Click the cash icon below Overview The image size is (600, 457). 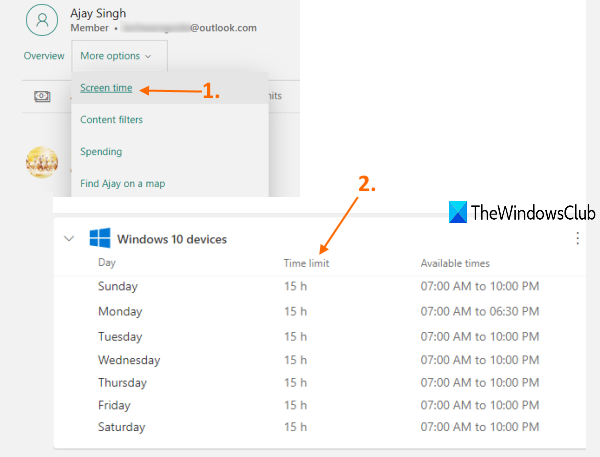42,96
